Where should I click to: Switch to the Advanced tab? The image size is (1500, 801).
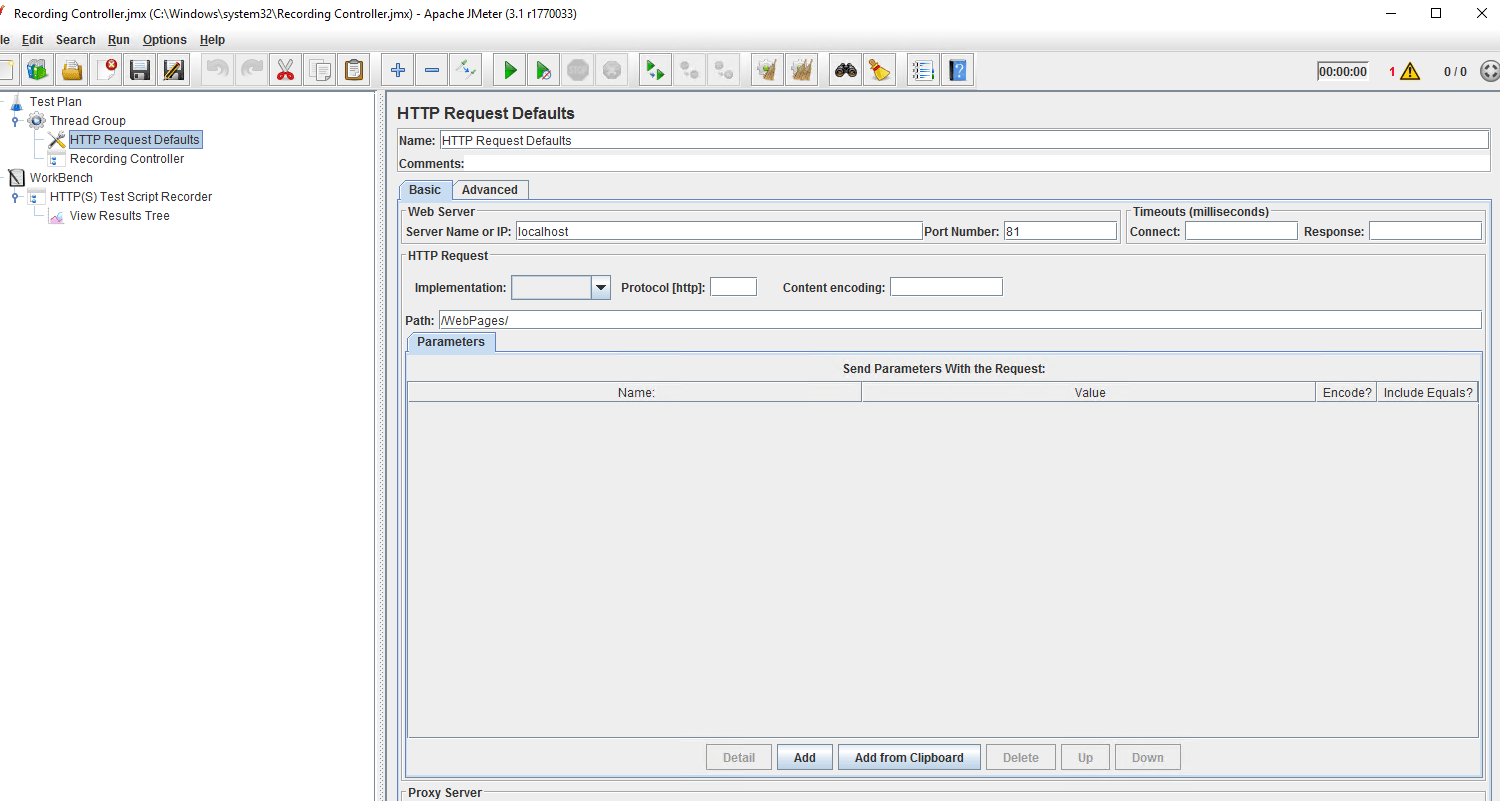(490, 189)
